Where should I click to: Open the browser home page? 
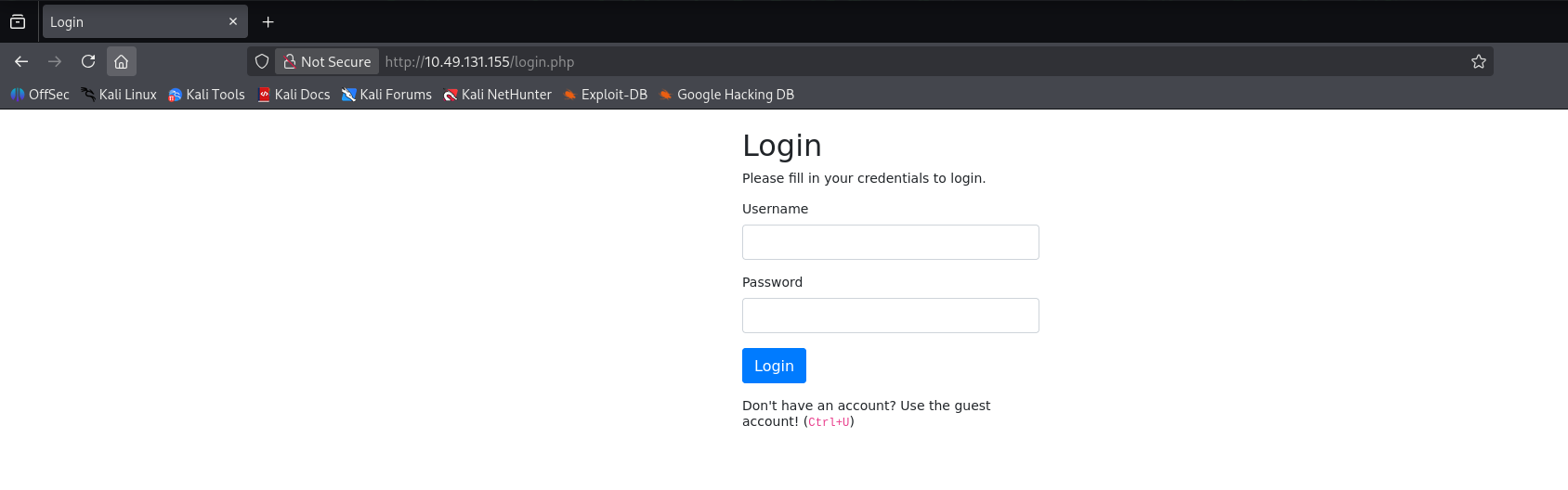click(122, 61)
